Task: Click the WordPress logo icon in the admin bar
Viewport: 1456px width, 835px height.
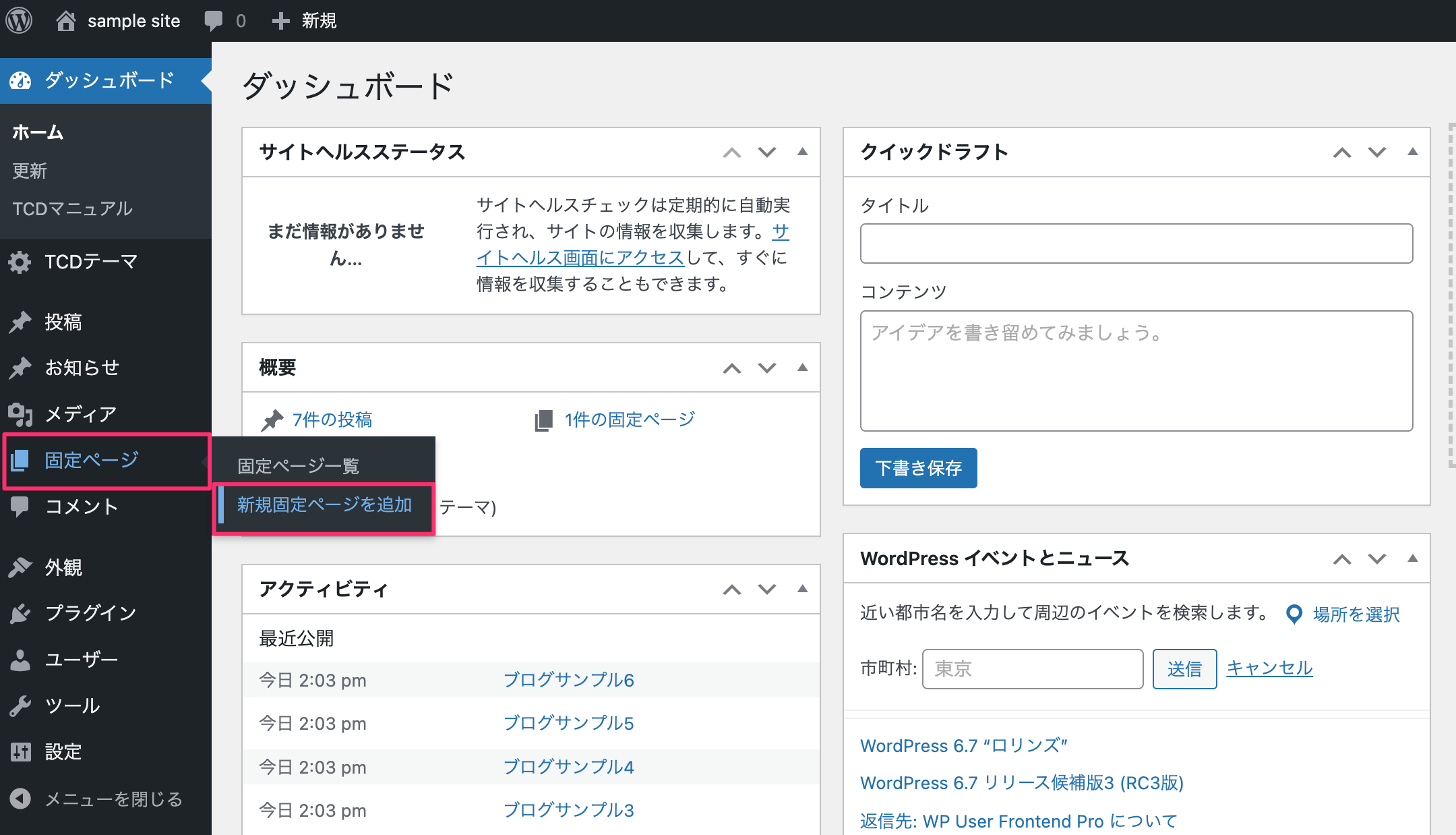Action: (x=20, y=20)
